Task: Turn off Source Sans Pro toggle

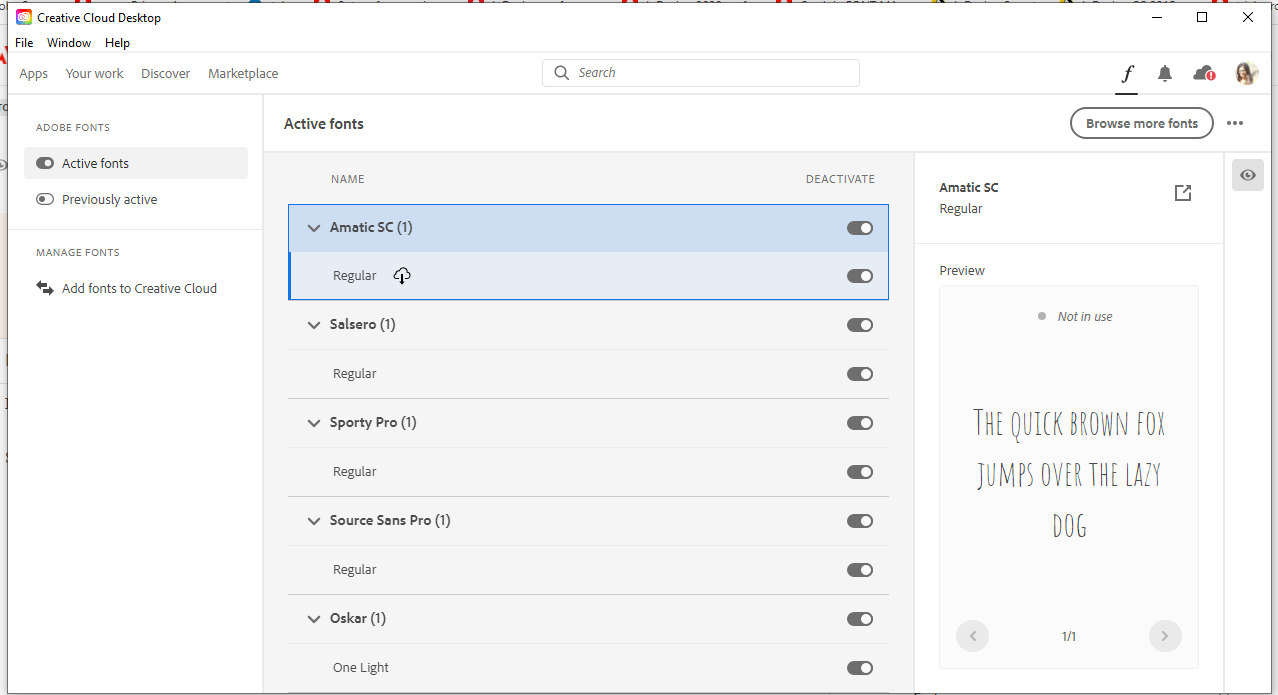Action: click(860, 521)
